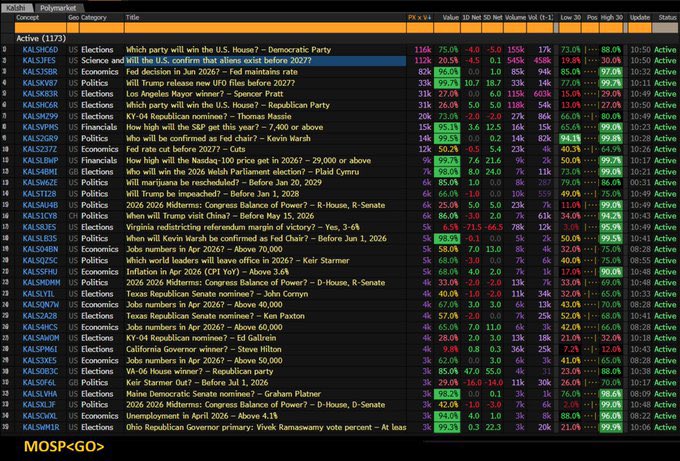Sort by the Status column header
The image size is (680, 461).
pyautogui.click(x=667, y=17)
